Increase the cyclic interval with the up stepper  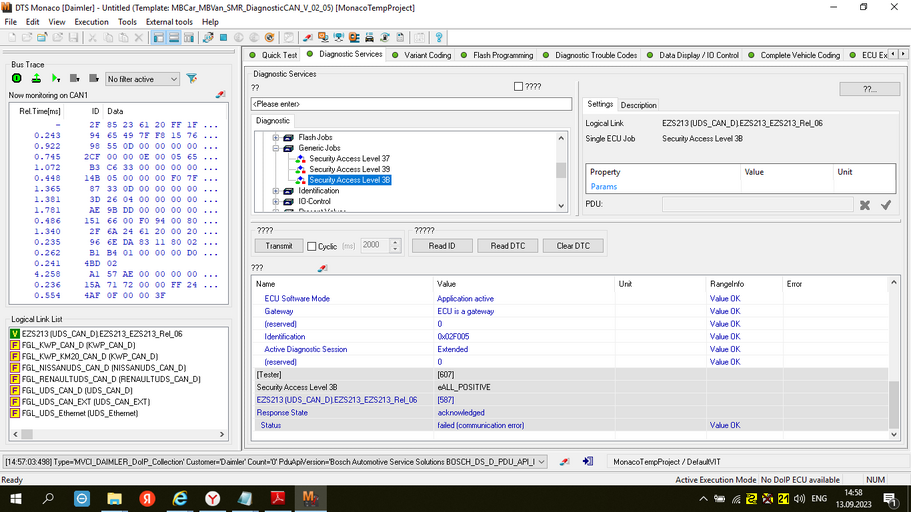pos(395,242)
